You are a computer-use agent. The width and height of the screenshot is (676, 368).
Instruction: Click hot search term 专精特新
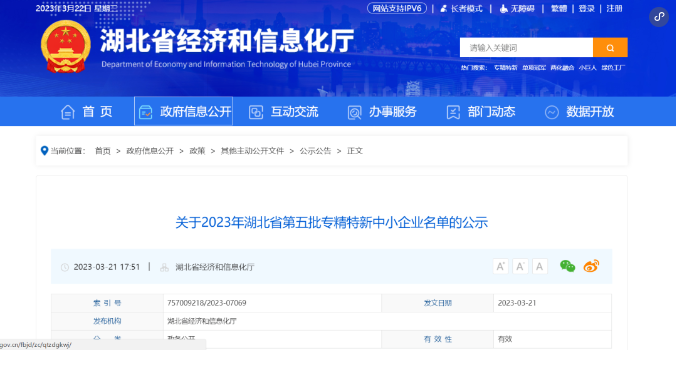coord(505,68)
